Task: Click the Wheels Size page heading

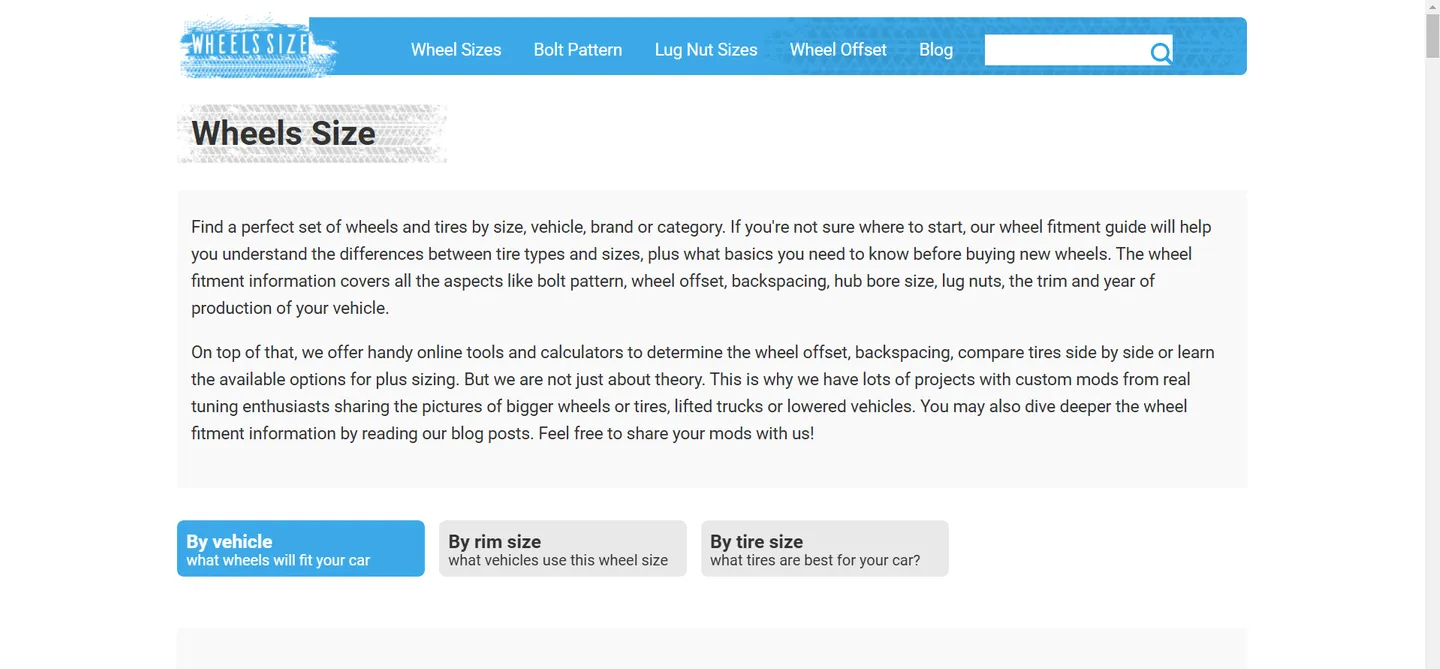Action: (x=283, y=133)
